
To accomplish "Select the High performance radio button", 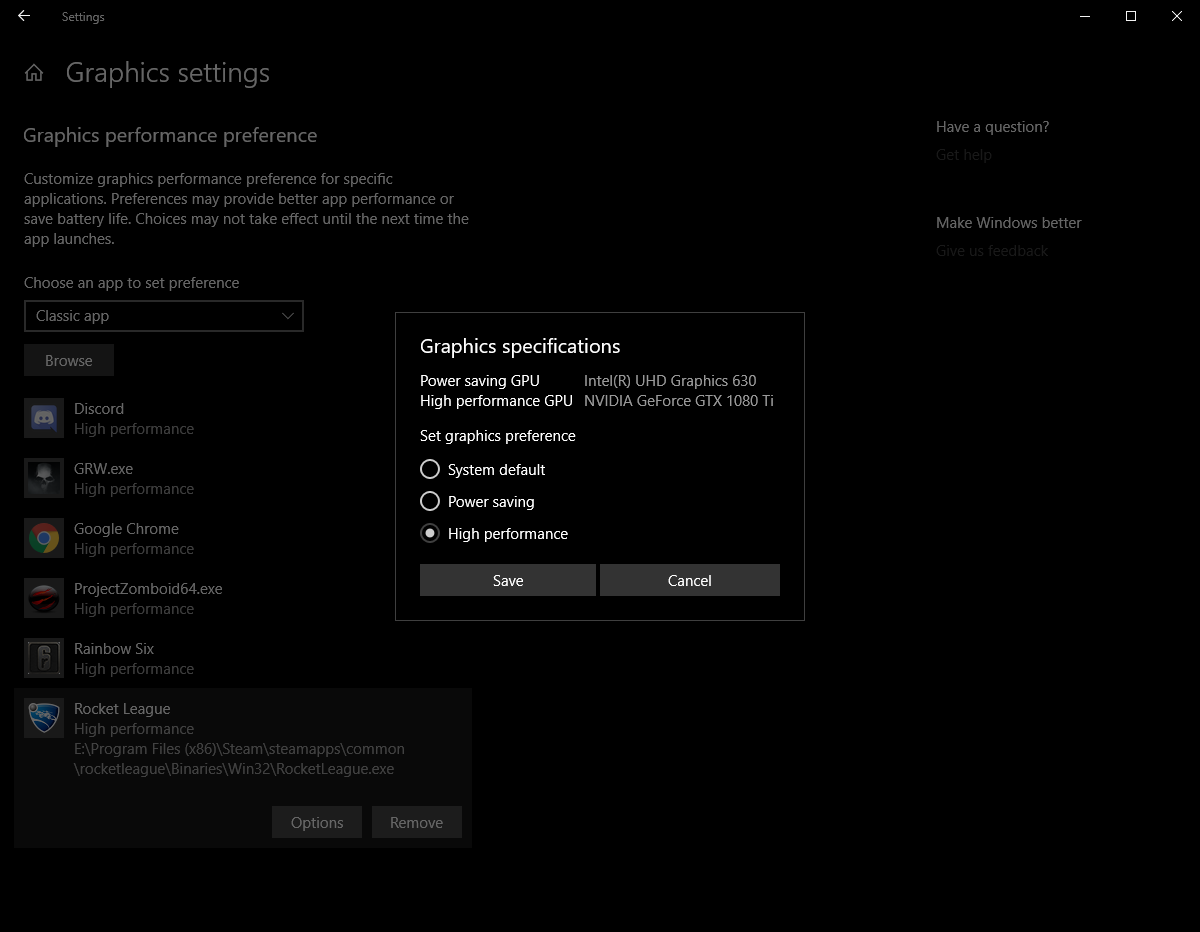I will (x=430, y=533).
